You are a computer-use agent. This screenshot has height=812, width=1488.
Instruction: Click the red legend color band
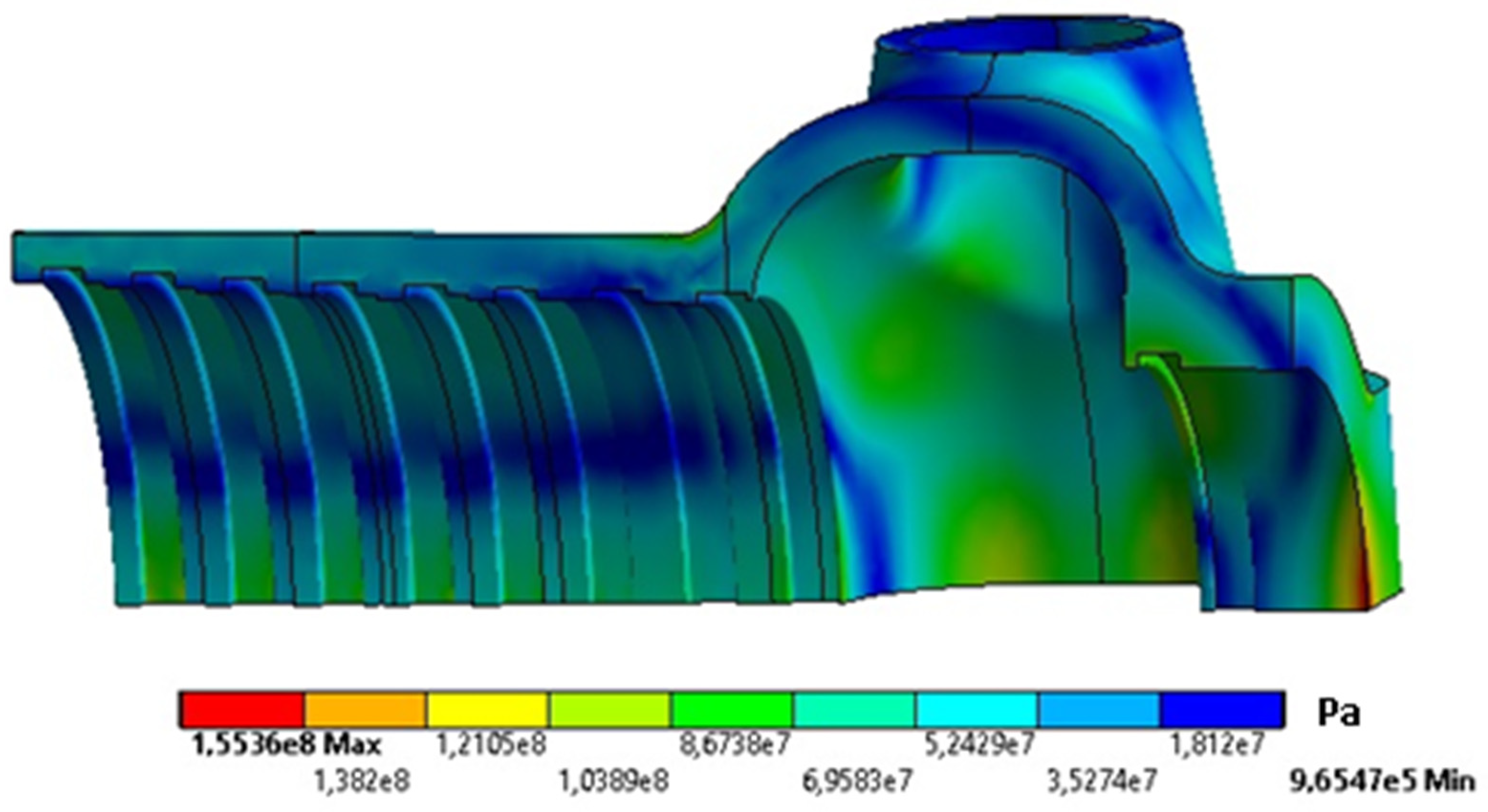coord(241,709)
